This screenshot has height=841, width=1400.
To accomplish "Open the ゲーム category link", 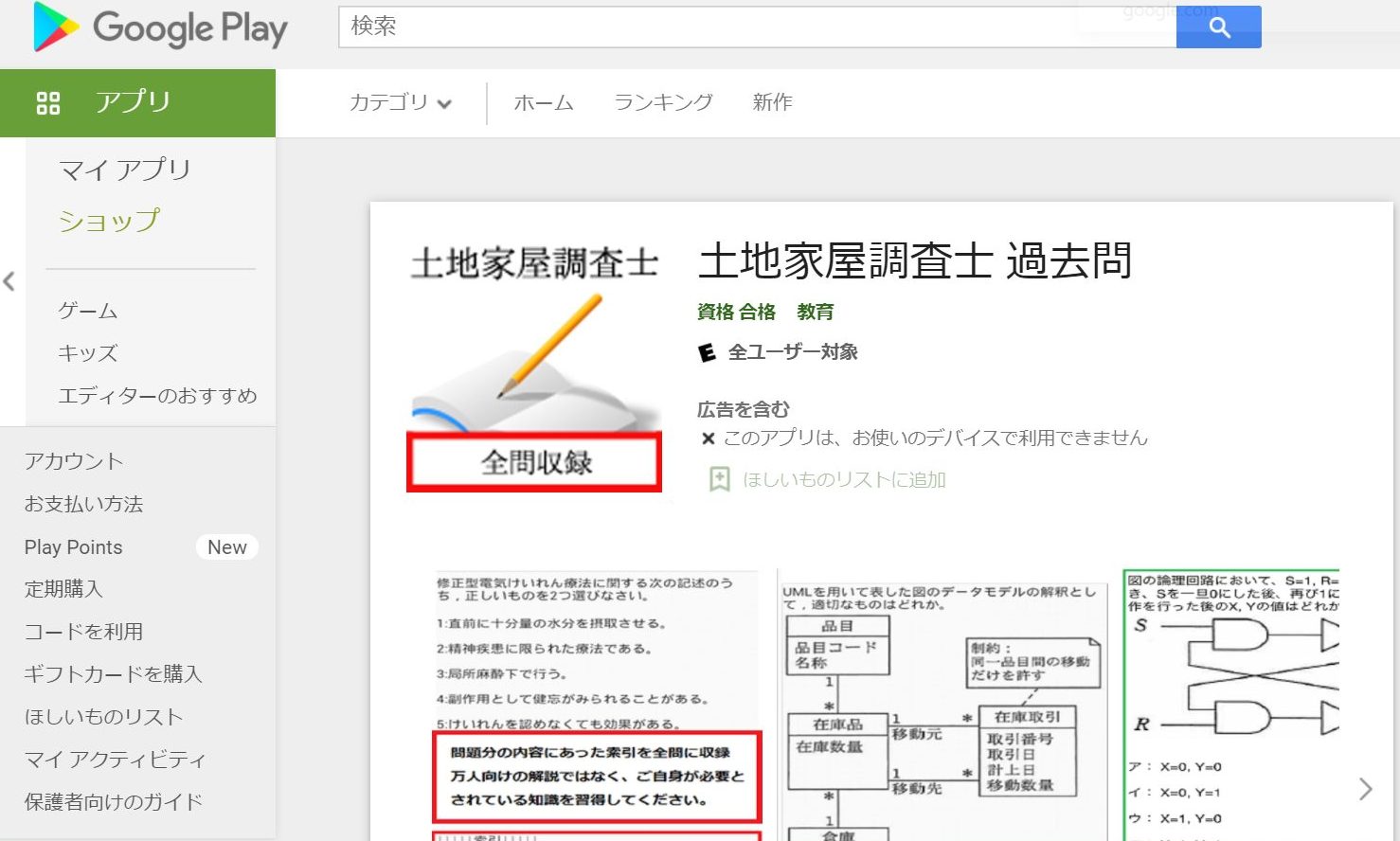I will point(88,311).
